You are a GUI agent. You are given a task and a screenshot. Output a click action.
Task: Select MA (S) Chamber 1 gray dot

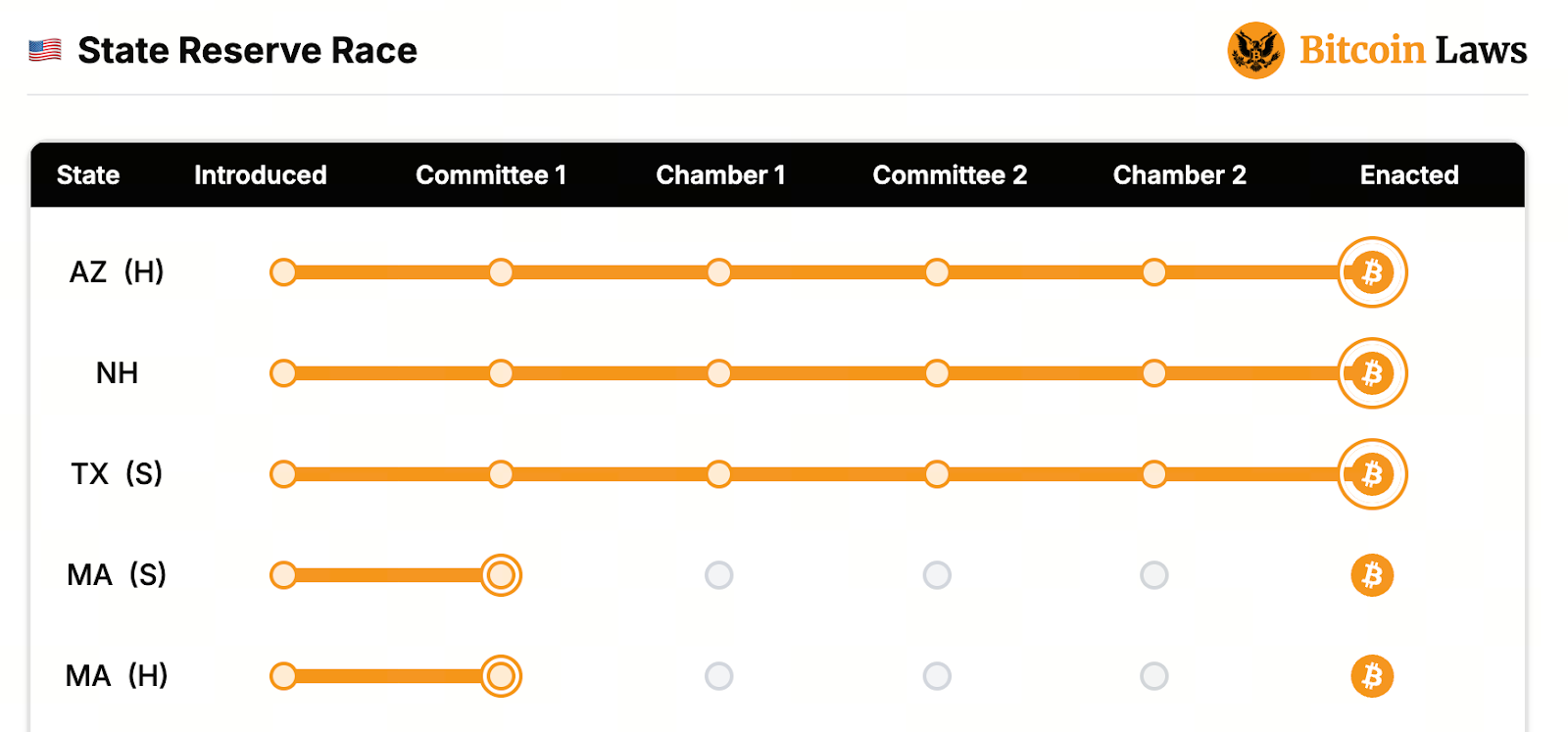[719, 575]
